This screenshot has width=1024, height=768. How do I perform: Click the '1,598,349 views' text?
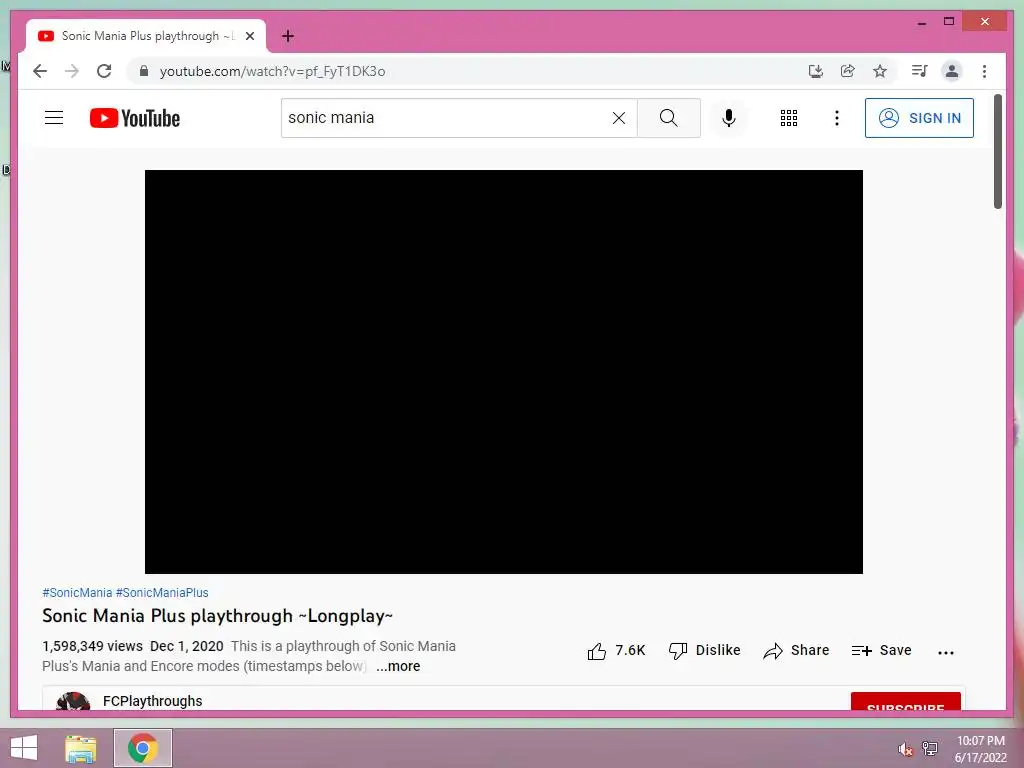(92, 647)
